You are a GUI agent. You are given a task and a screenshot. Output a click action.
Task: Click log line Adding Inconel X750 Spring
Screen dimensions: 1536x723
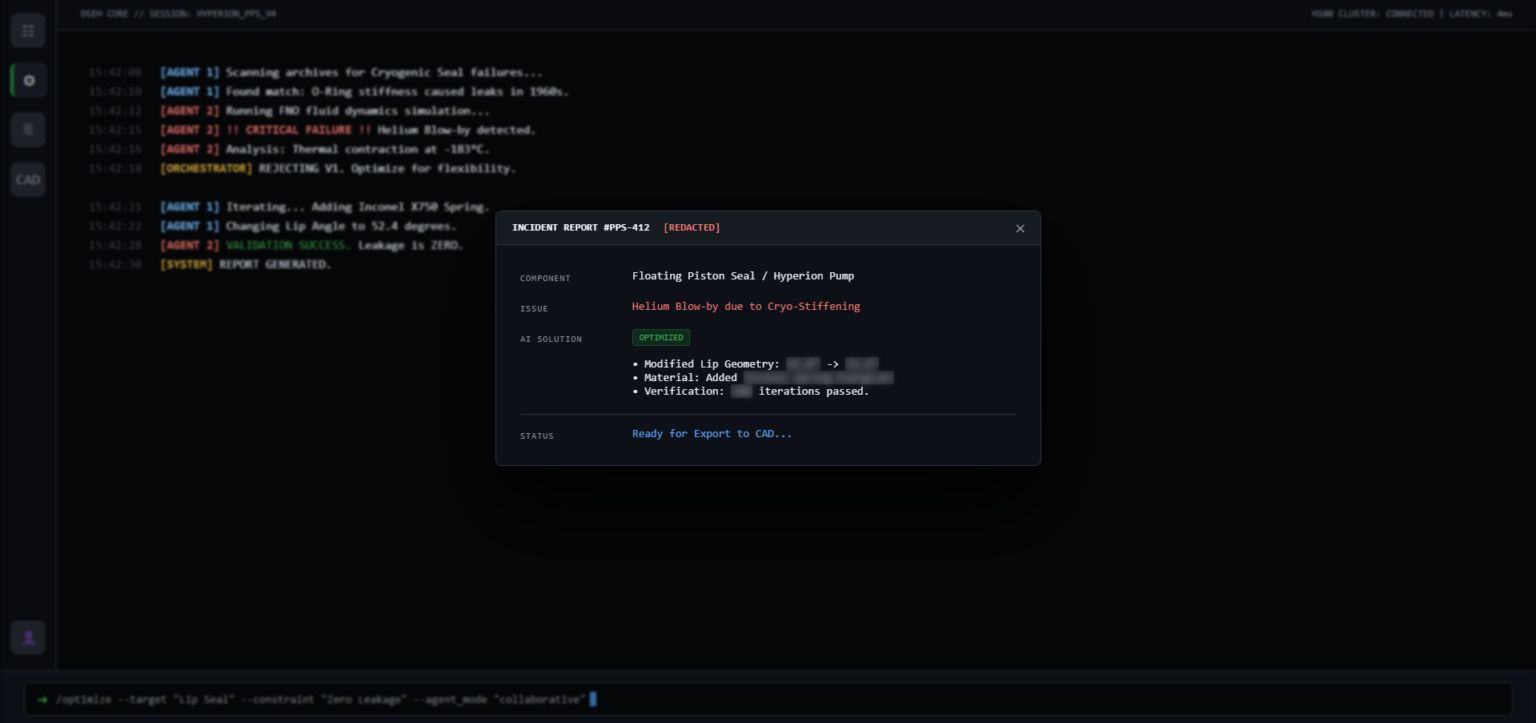289,207
